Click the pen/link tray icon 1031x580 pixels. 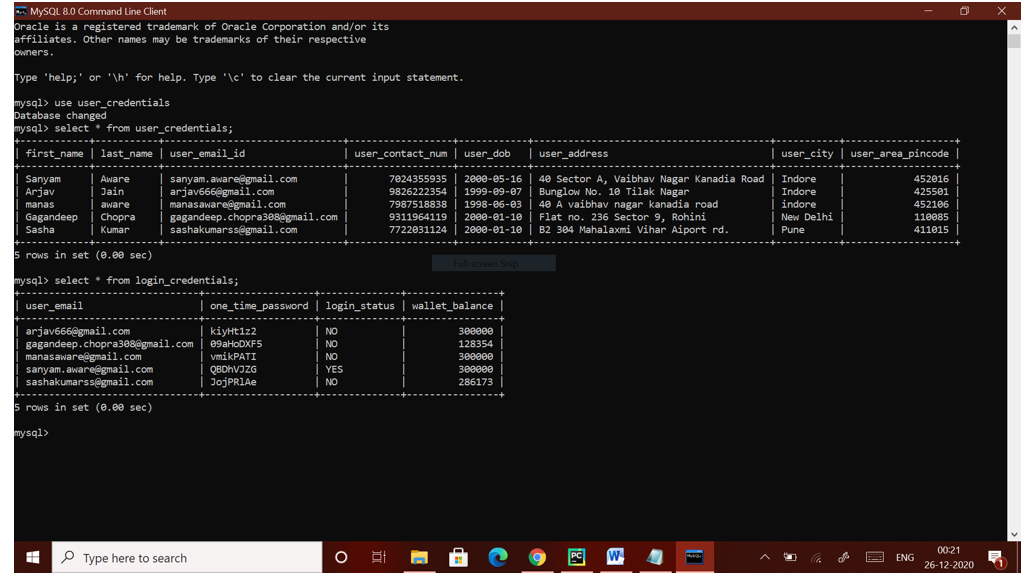844,558
